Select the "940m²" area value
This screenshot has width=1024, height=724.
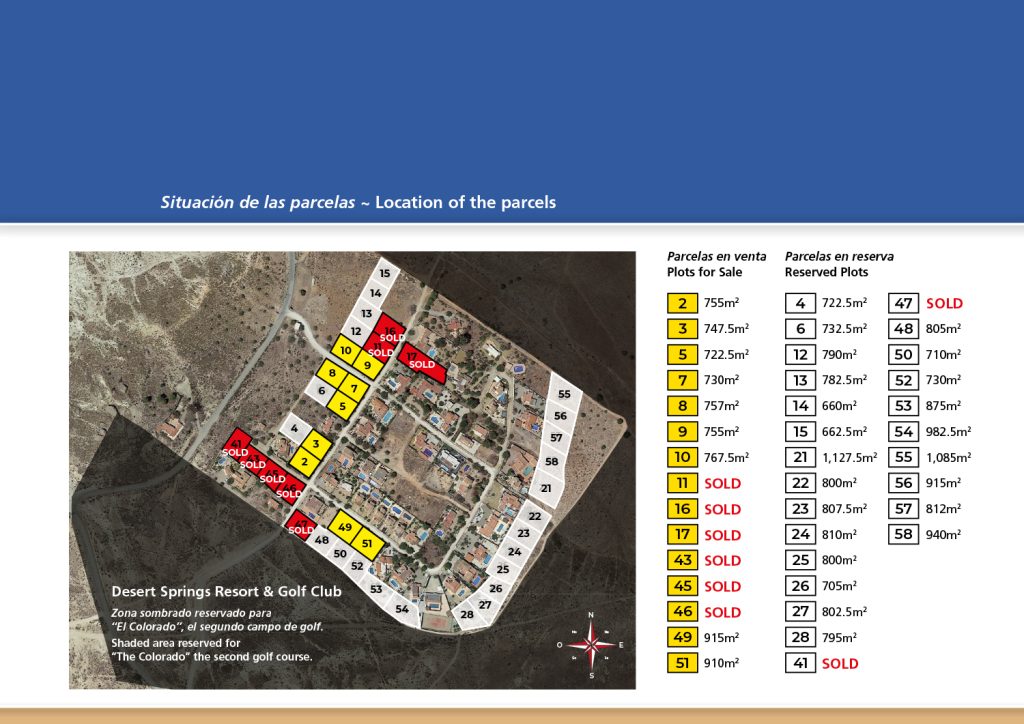click(x=943, y=534)
